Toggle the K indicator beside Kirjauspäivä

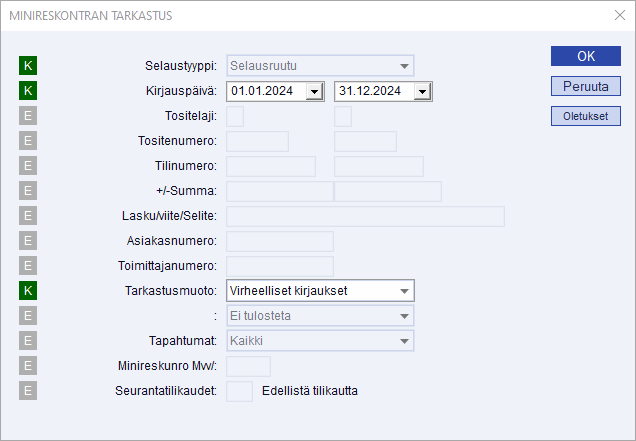click(28, 91)
